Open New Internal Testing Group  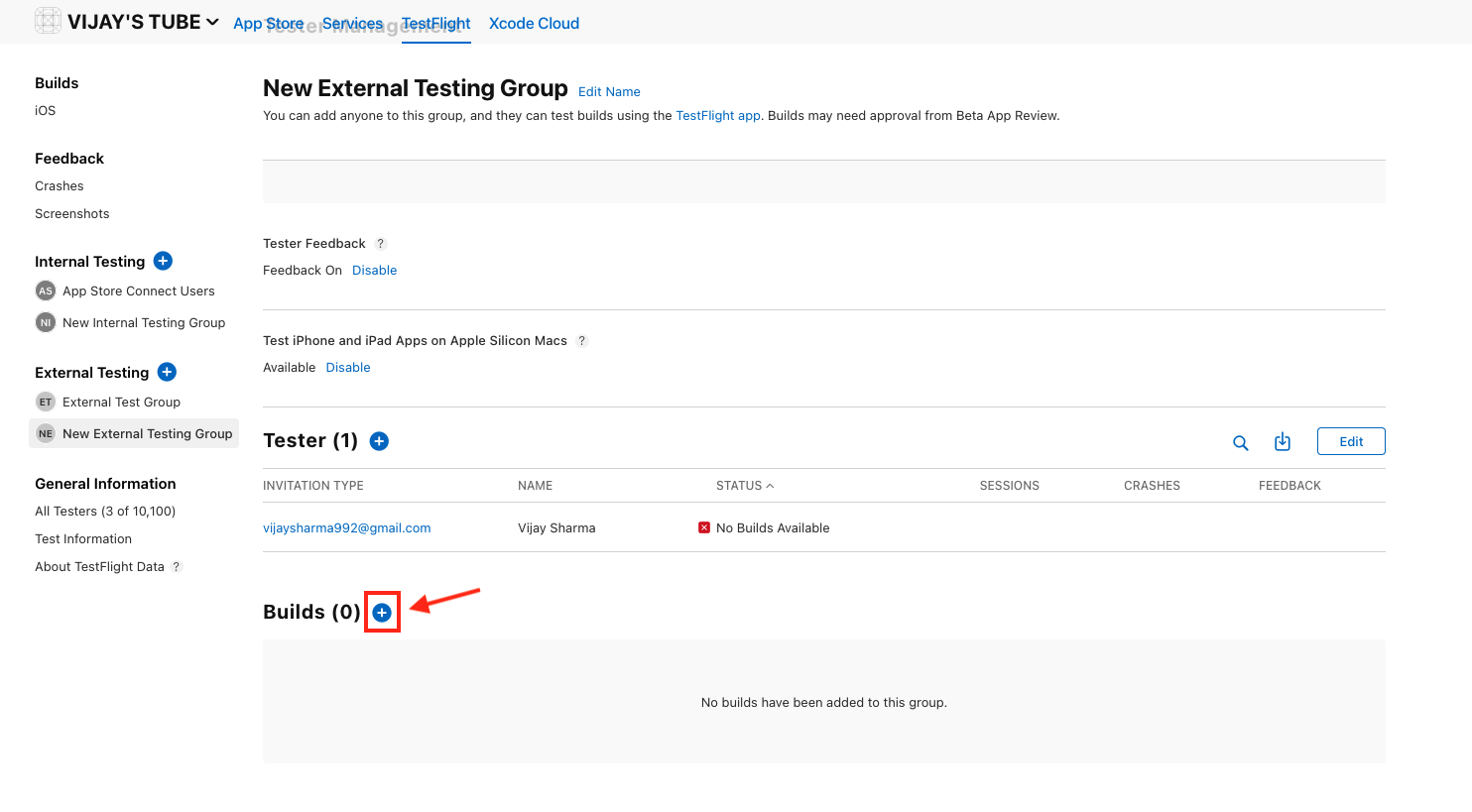click(x=144, y=322)
